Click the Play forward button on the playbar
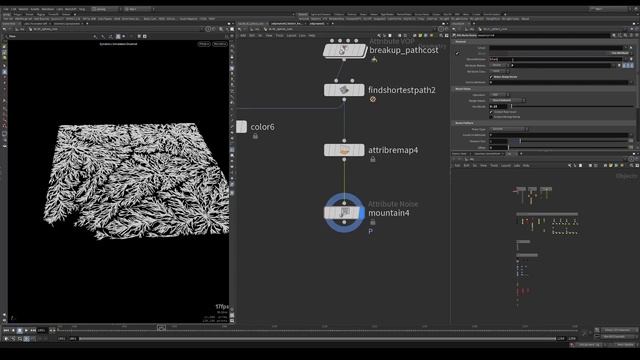Screen dimensions: 640x360 point(26,330)
